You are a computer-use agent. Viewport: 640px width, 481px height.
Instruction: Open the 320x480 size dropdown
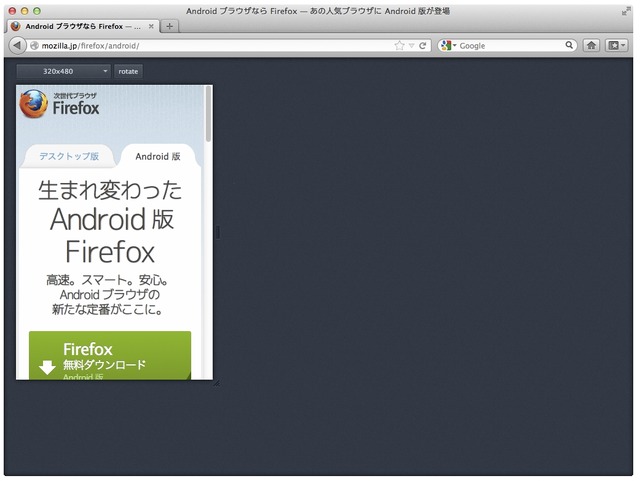(64, 71)
